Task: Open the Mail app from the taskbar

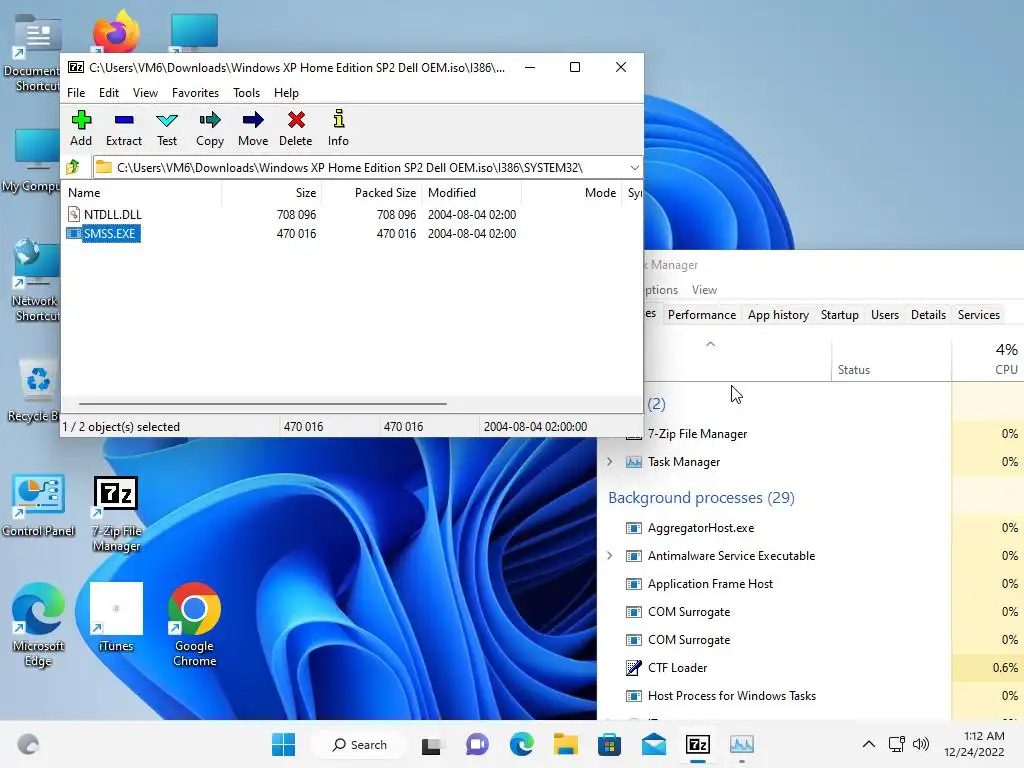Action: tap(654, 744)
